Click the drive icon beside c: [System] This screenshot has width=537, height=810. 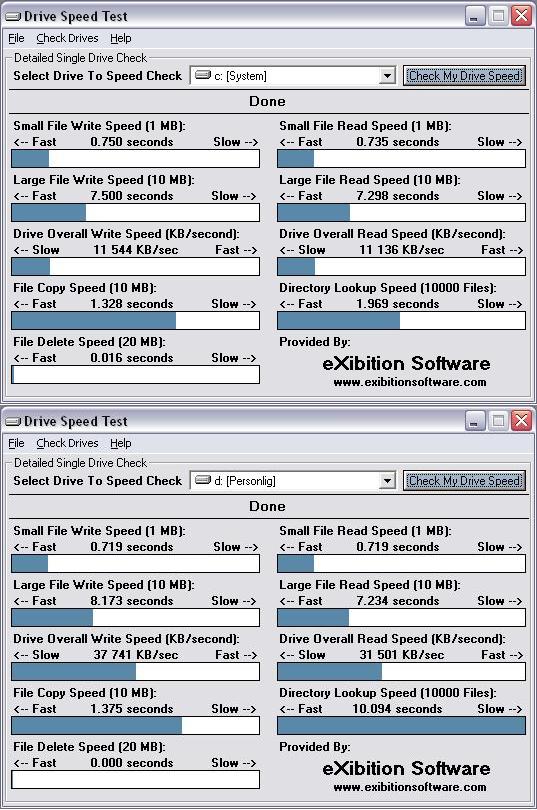203,75
